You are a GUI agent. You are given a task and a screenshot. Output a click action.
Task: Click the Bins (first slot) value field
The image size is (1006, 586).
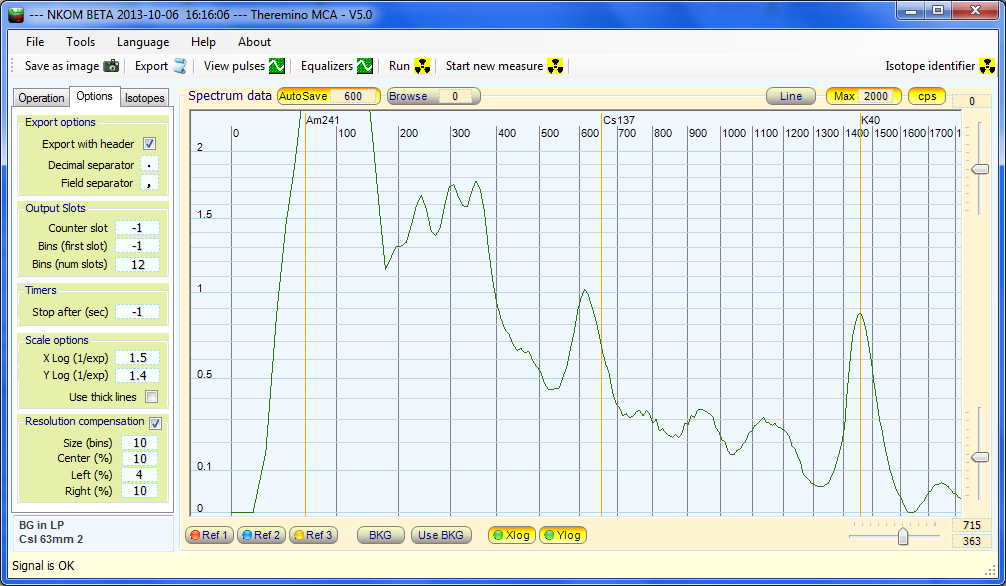point(137,246)
